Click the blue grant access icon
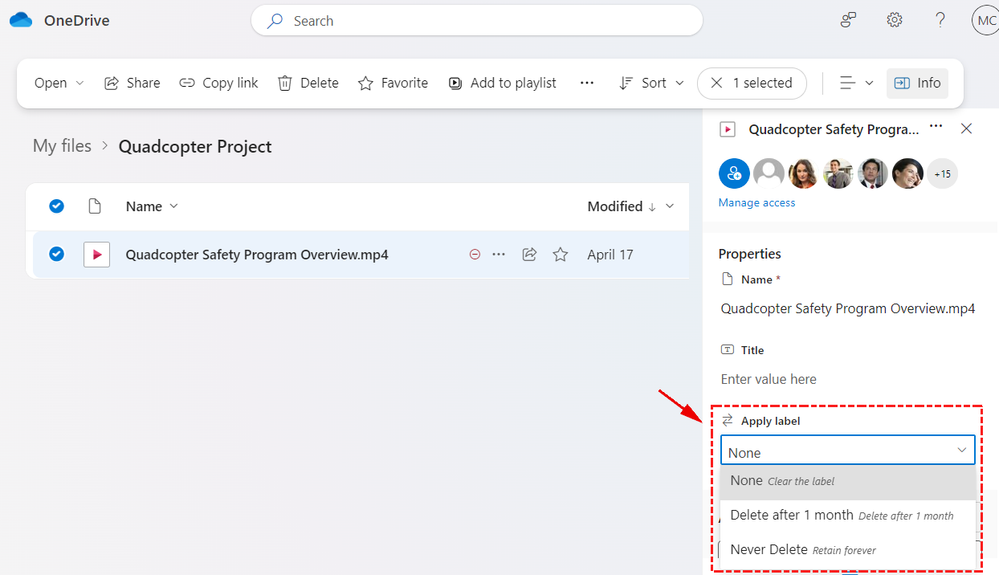 (734, 173)
